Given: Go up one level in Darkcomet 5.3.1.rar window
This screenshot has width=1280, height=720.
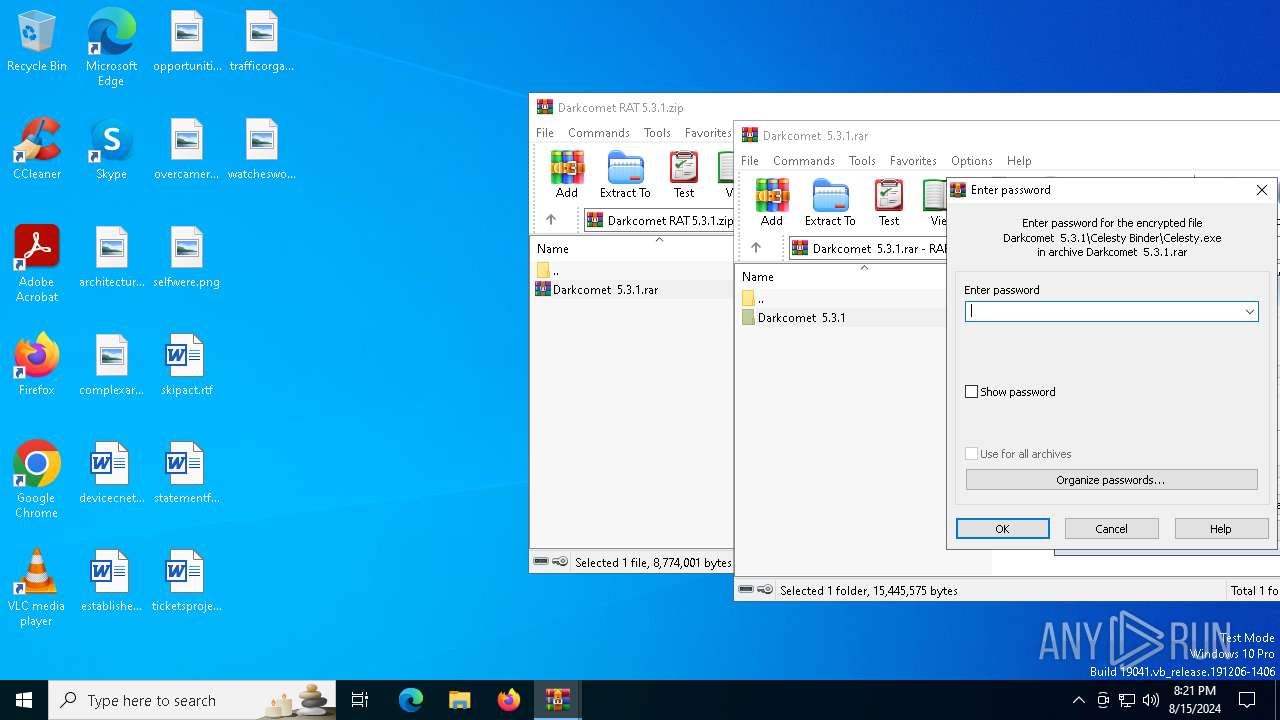Looking at the screenshot, I should tap(756, 248).
